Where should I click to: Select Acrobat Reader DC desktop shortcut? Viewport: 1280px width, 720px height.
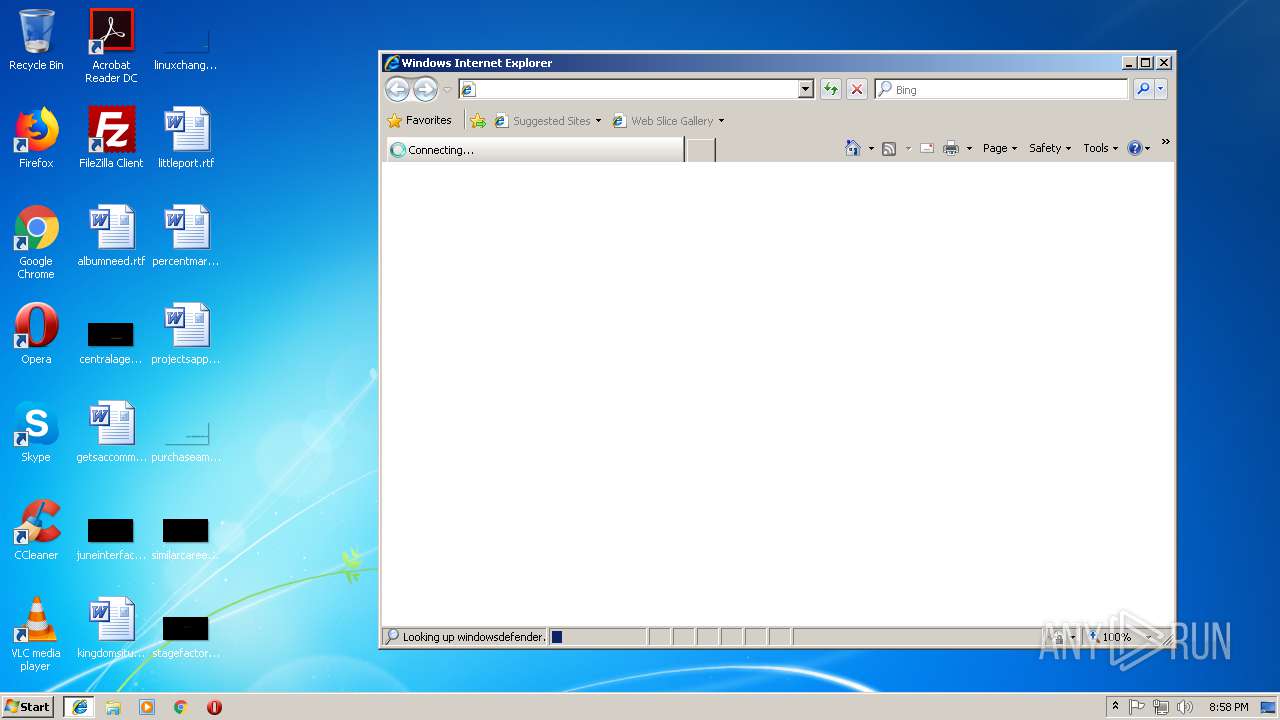tap(111, 46)
